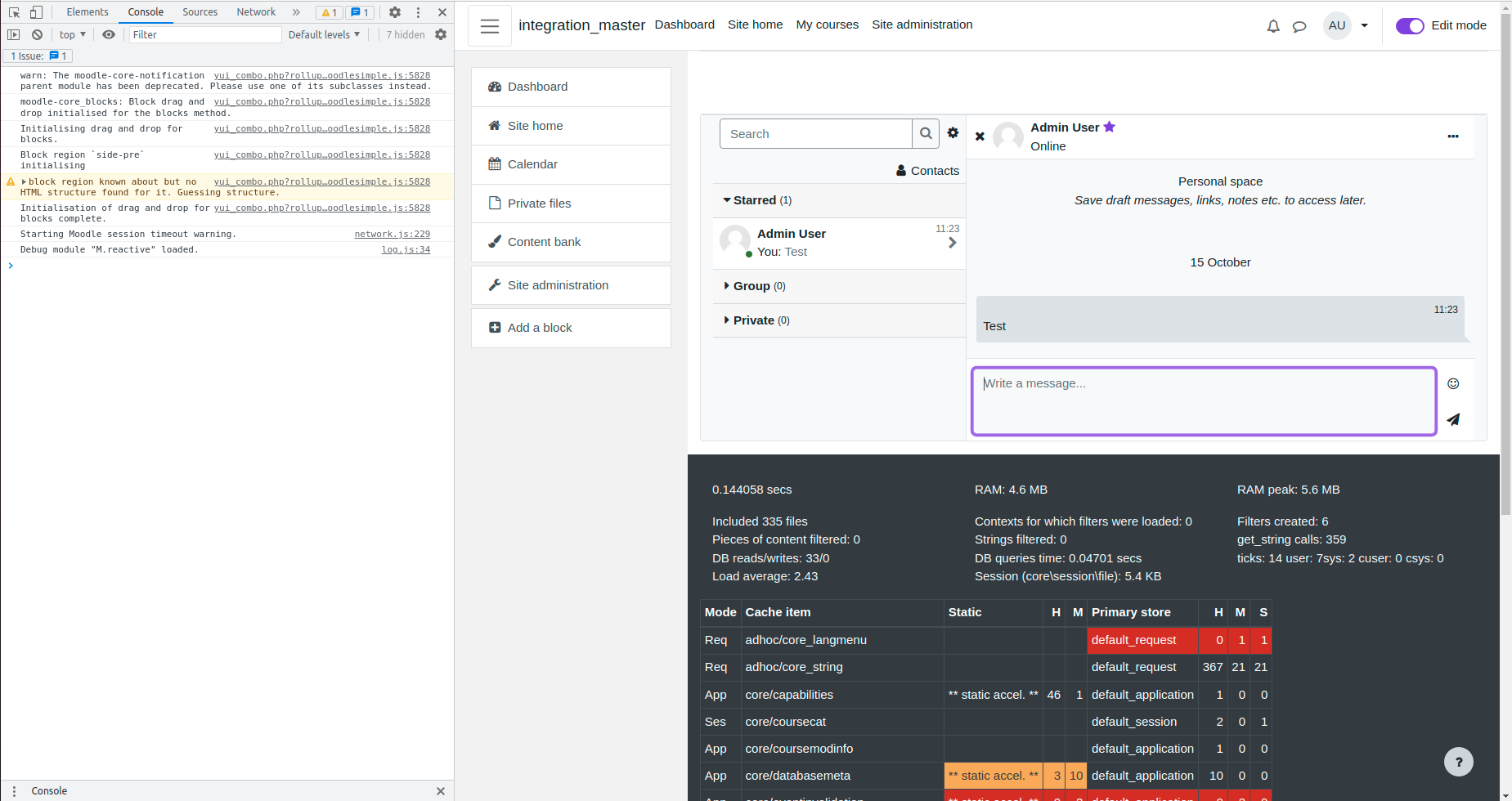1512x801 pixels.
Task: Close the DevTools panel
Action: (x=442, y=12)
